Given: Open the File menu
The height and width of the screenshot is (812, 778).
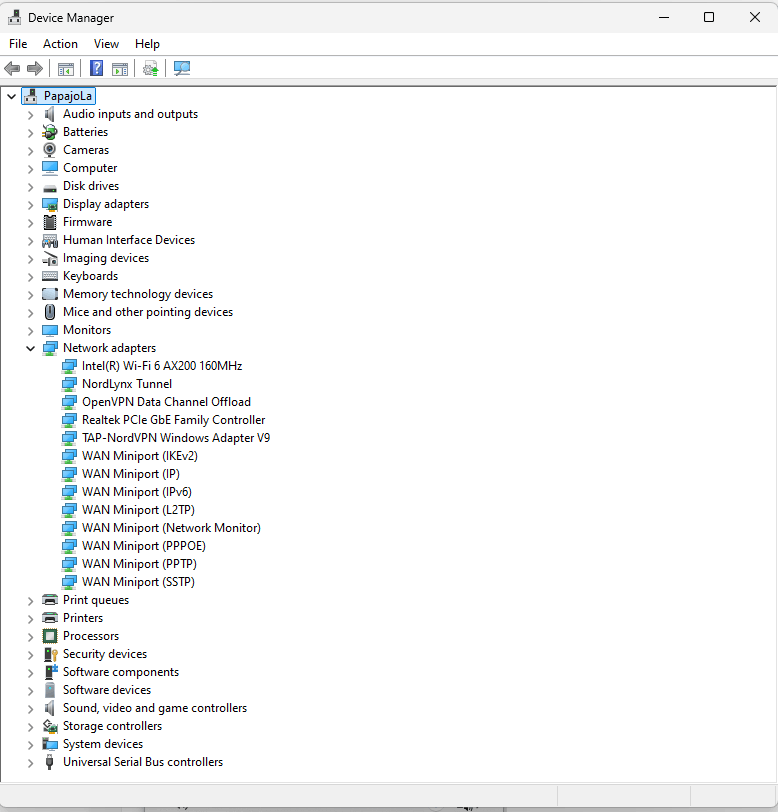Looking at the screenshot, I should [18, 44].
